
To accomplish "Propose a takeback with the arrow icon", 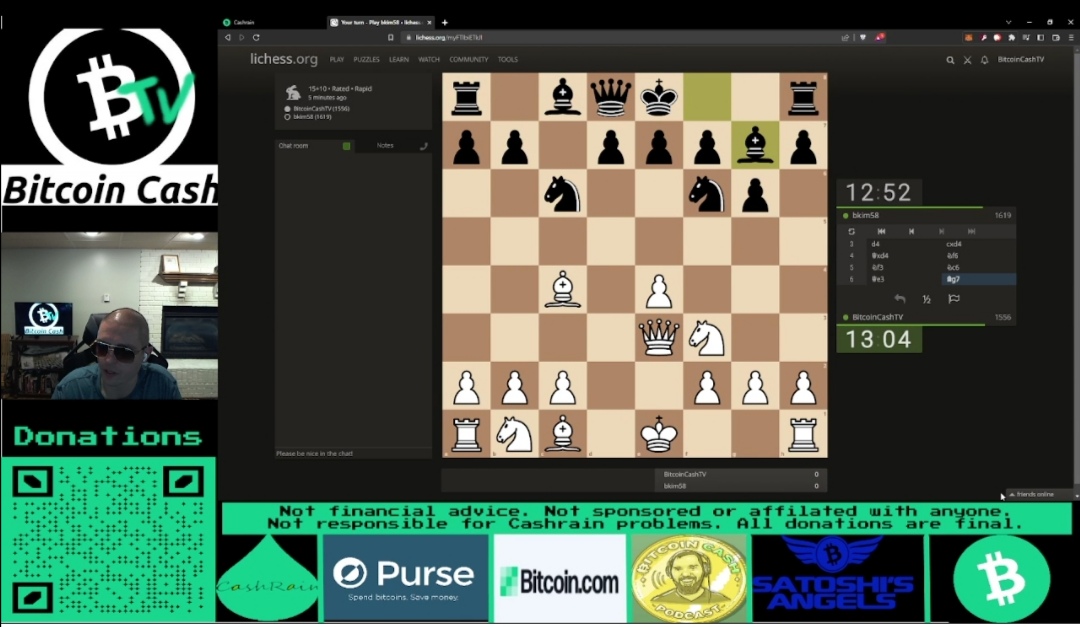I will [900, 298].
